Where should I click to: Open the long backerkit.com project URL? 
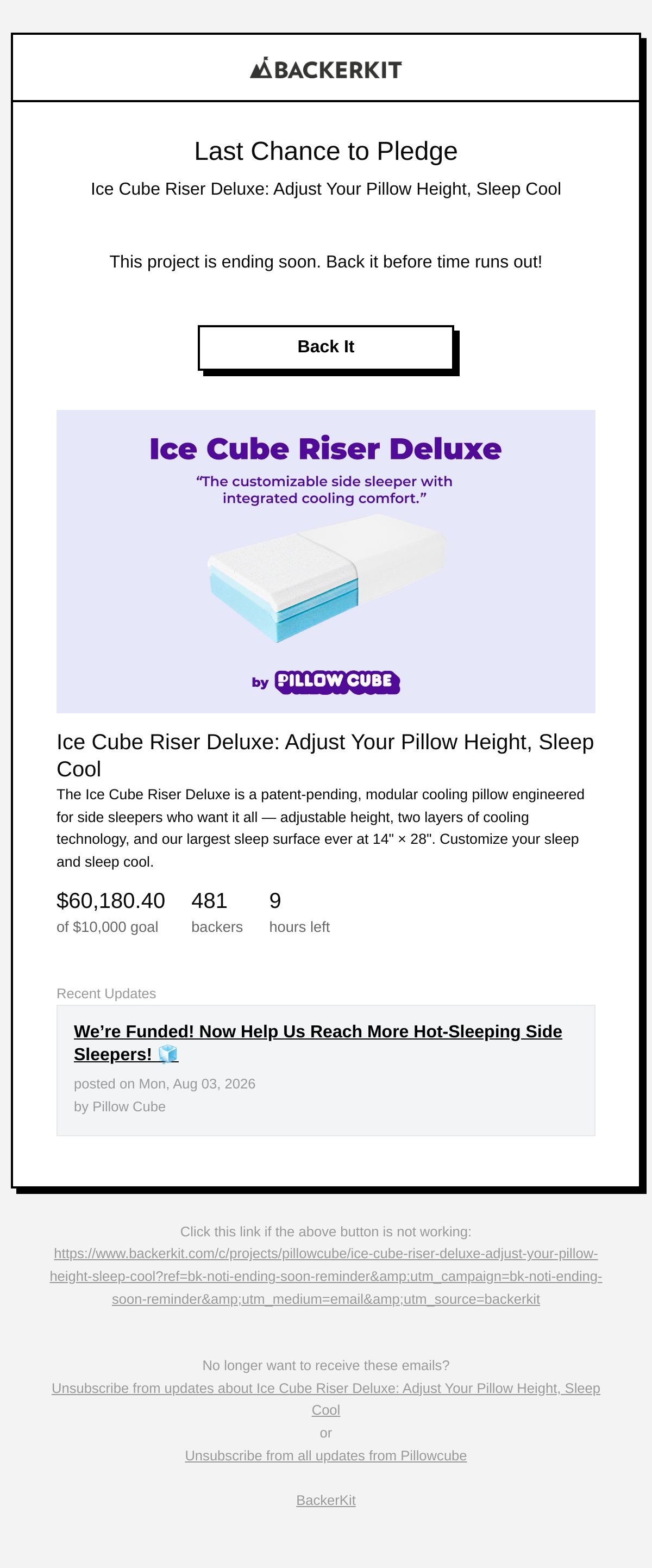coord(326,1276)
